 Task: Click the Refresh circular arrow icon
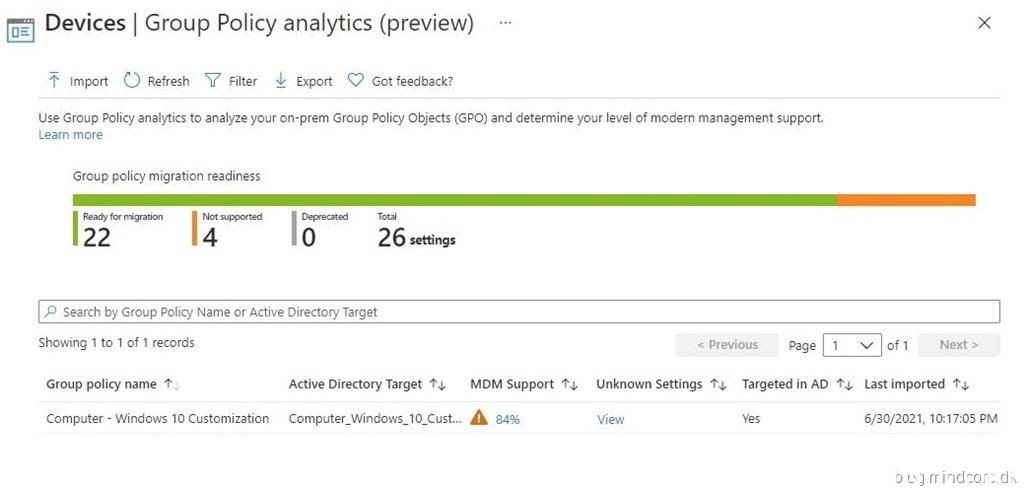[132, 81]
